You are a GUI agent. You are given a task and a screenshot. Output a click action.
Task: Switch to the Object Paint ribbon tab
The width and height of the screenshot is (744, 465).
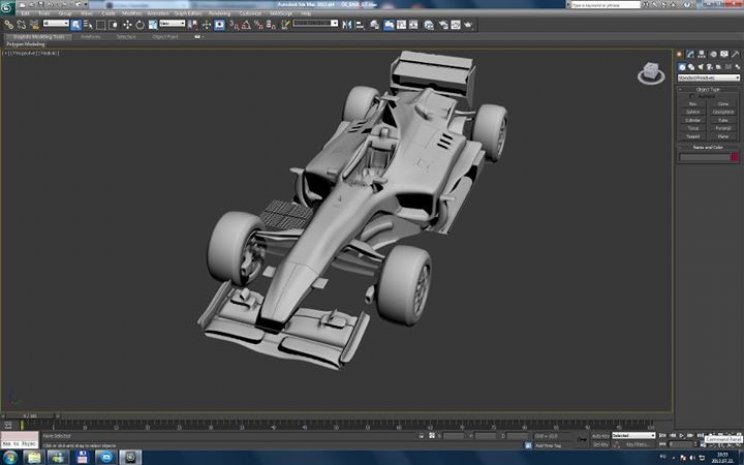pos(165,37)
